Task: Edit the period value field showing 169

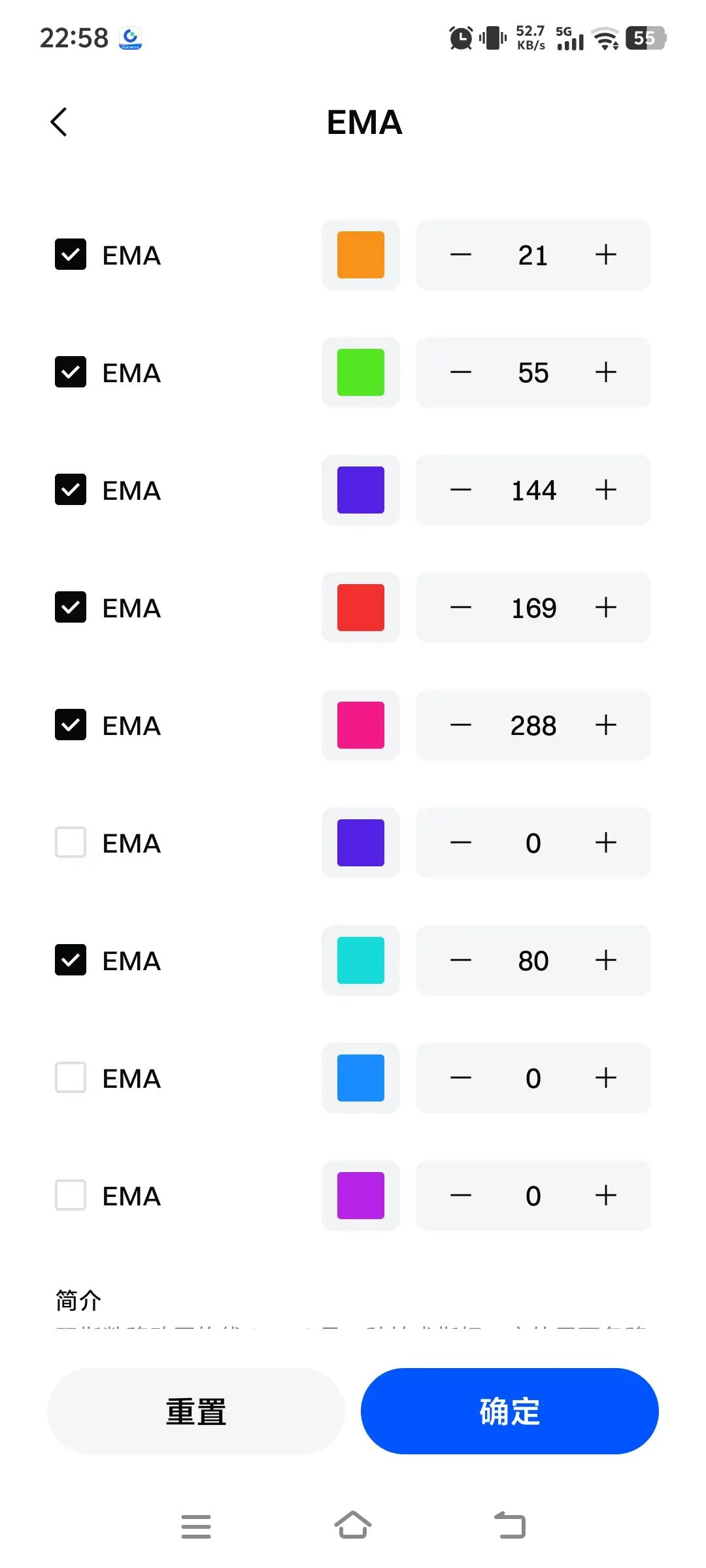Action: coord(533,608)
